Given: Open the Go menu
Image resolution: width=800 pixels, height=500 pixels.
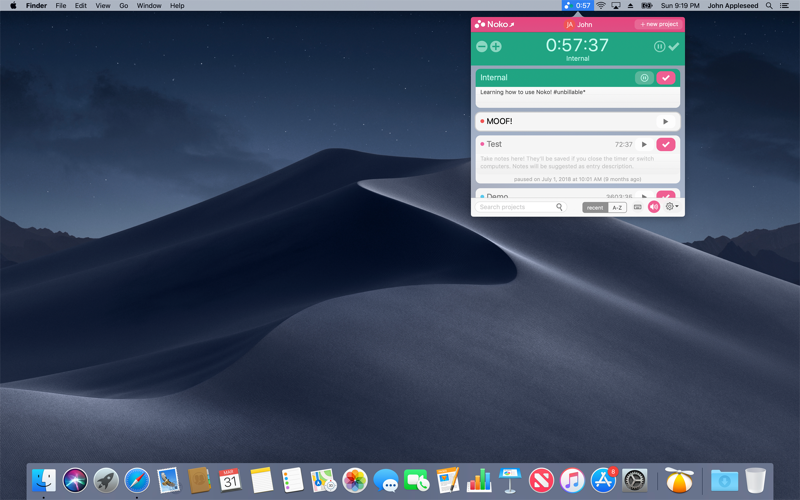Looking at the screenshot, I should pyautogui.click(x=123, y=6).
